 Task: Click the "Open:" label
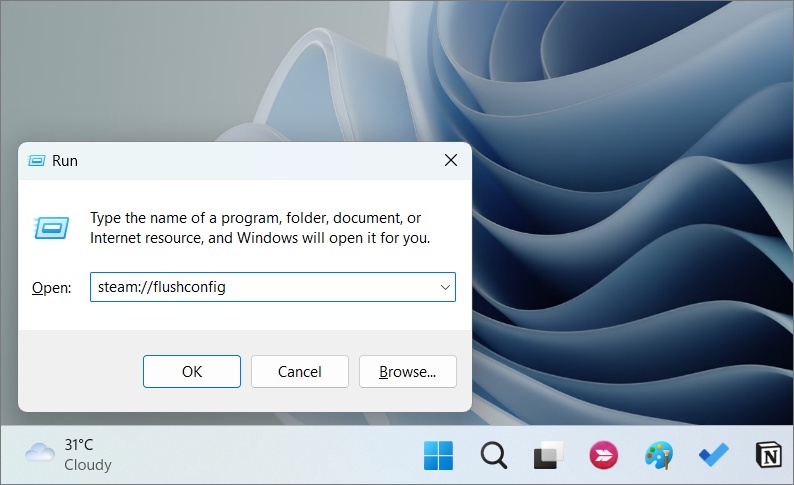[52, 288]
